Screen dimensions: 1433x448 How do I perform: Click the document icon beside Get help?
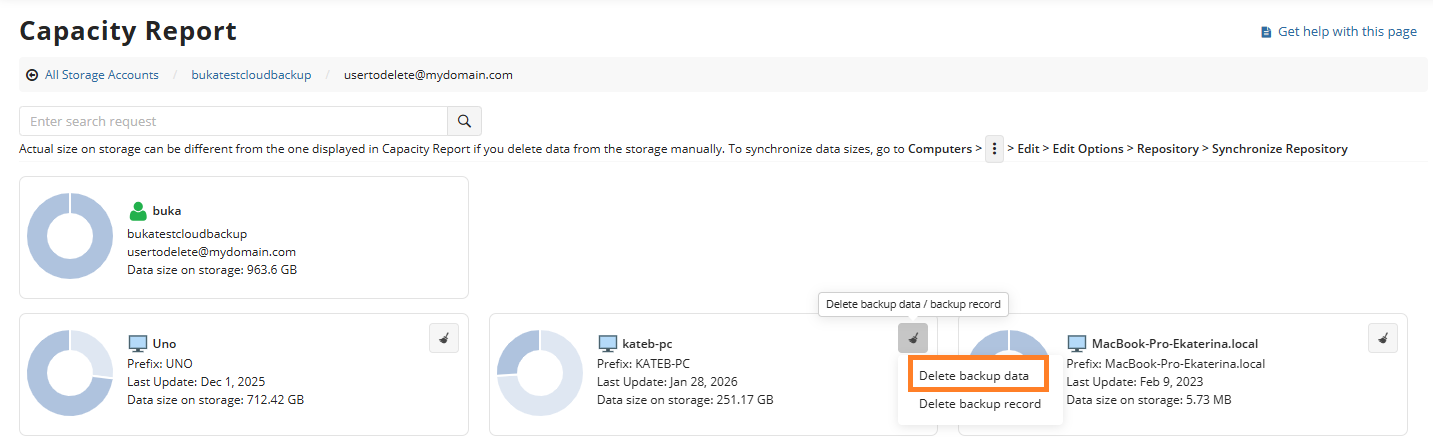click(x=1266, y=32)
